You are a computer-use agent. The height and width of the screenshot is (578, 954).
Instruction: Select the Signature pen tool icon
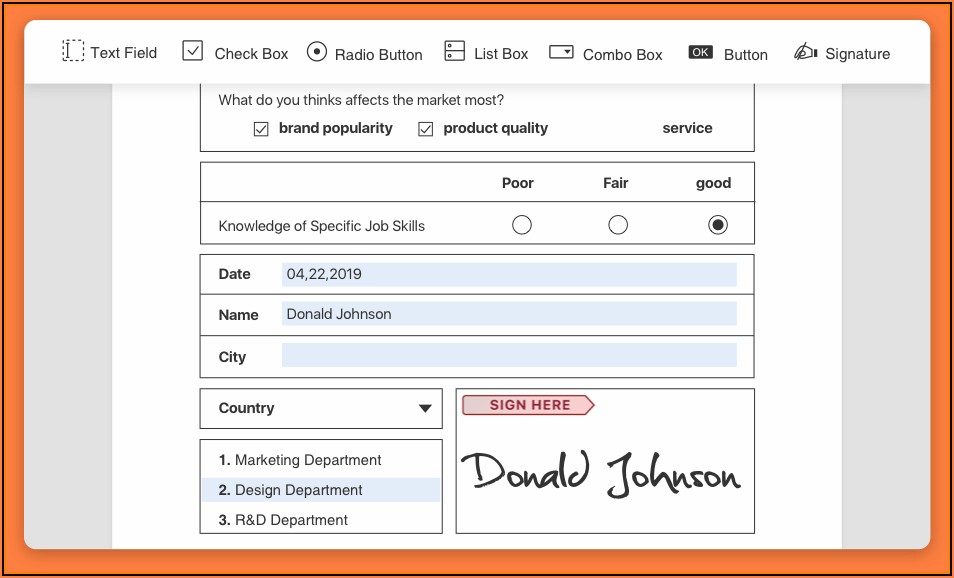click(x=805, y=52)
